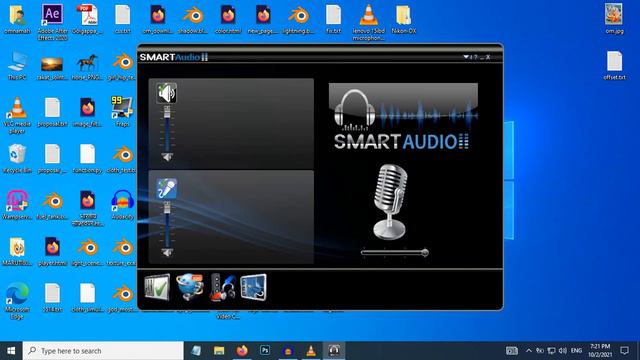Select the function.py file
The width and height of the screenshot is (640, 360).
click(87, 158)
